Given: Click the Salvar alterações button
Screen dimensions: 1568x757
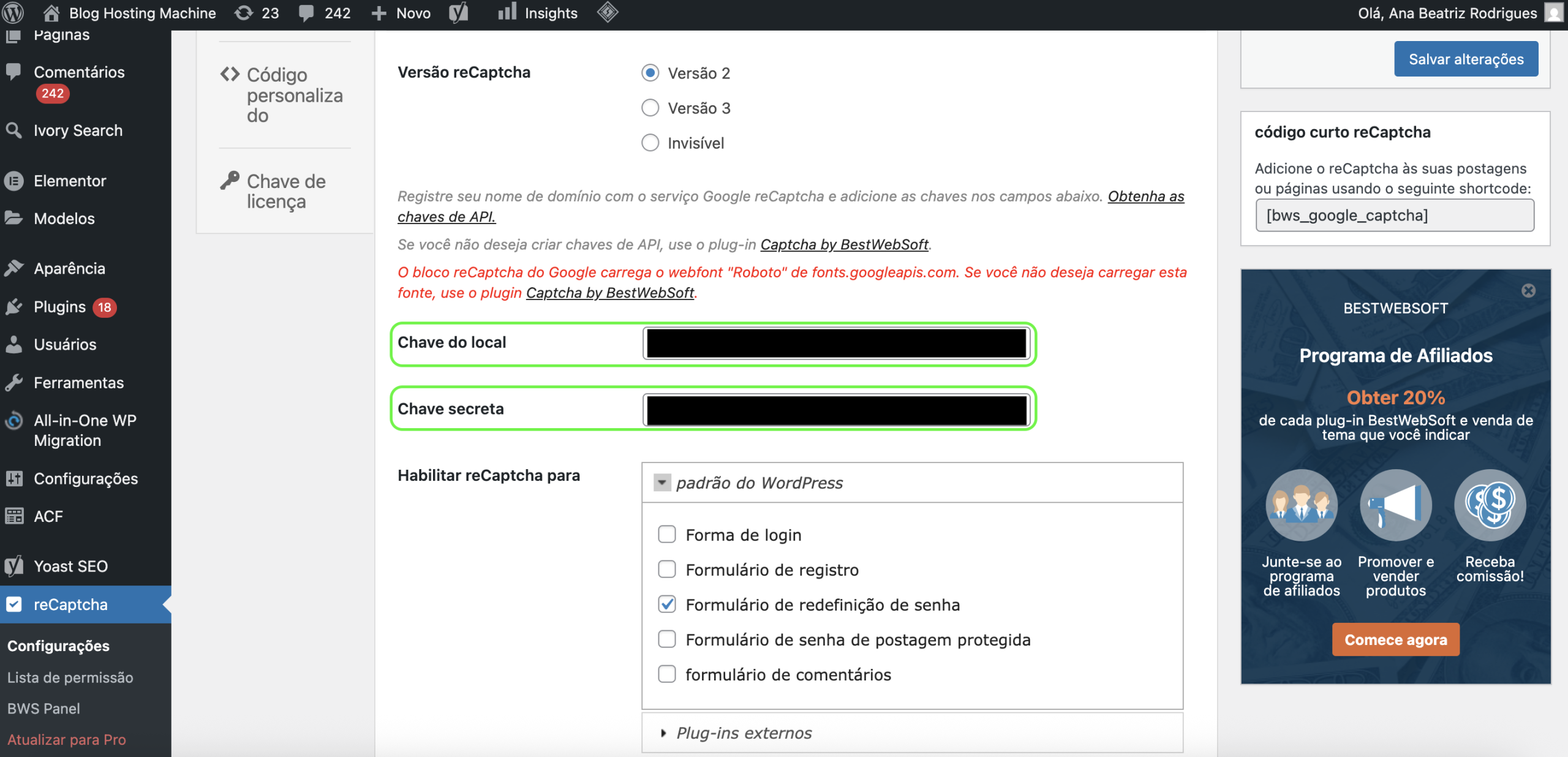Looking at the screenshot, I should point(1466,59).
